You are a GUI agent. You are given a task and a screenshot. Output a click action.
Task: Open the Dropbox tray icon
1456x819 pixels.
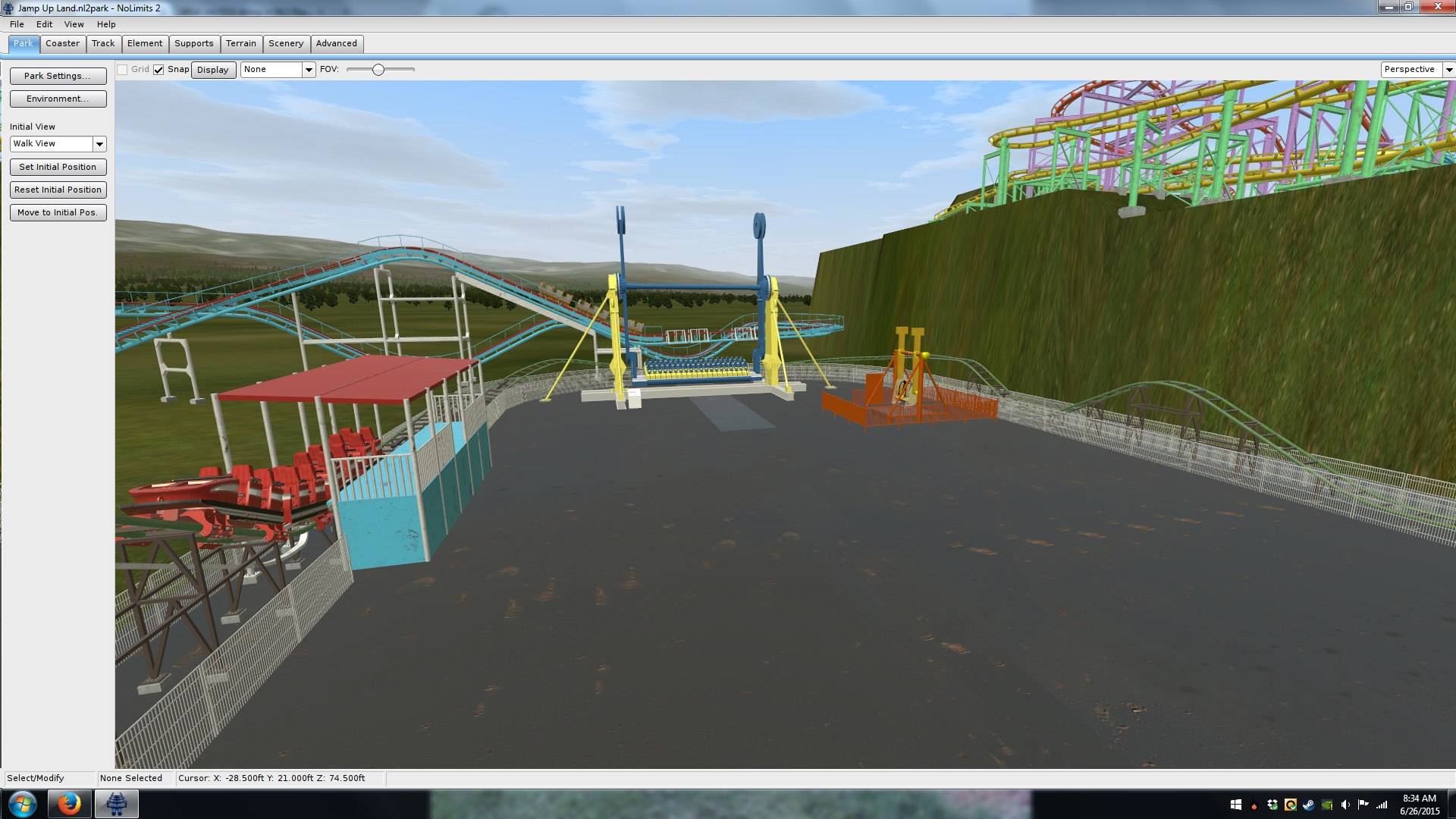coord(1272,805)
